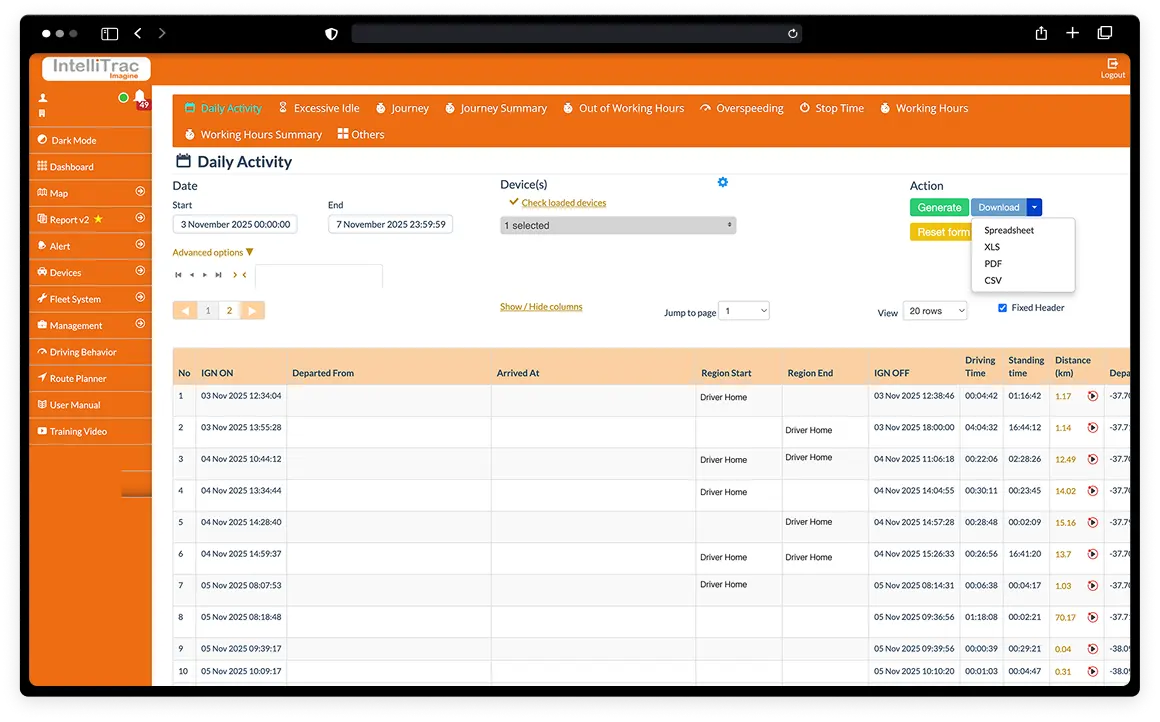Toggle the Fixed Header checkbox

[x=1003, y=308]
